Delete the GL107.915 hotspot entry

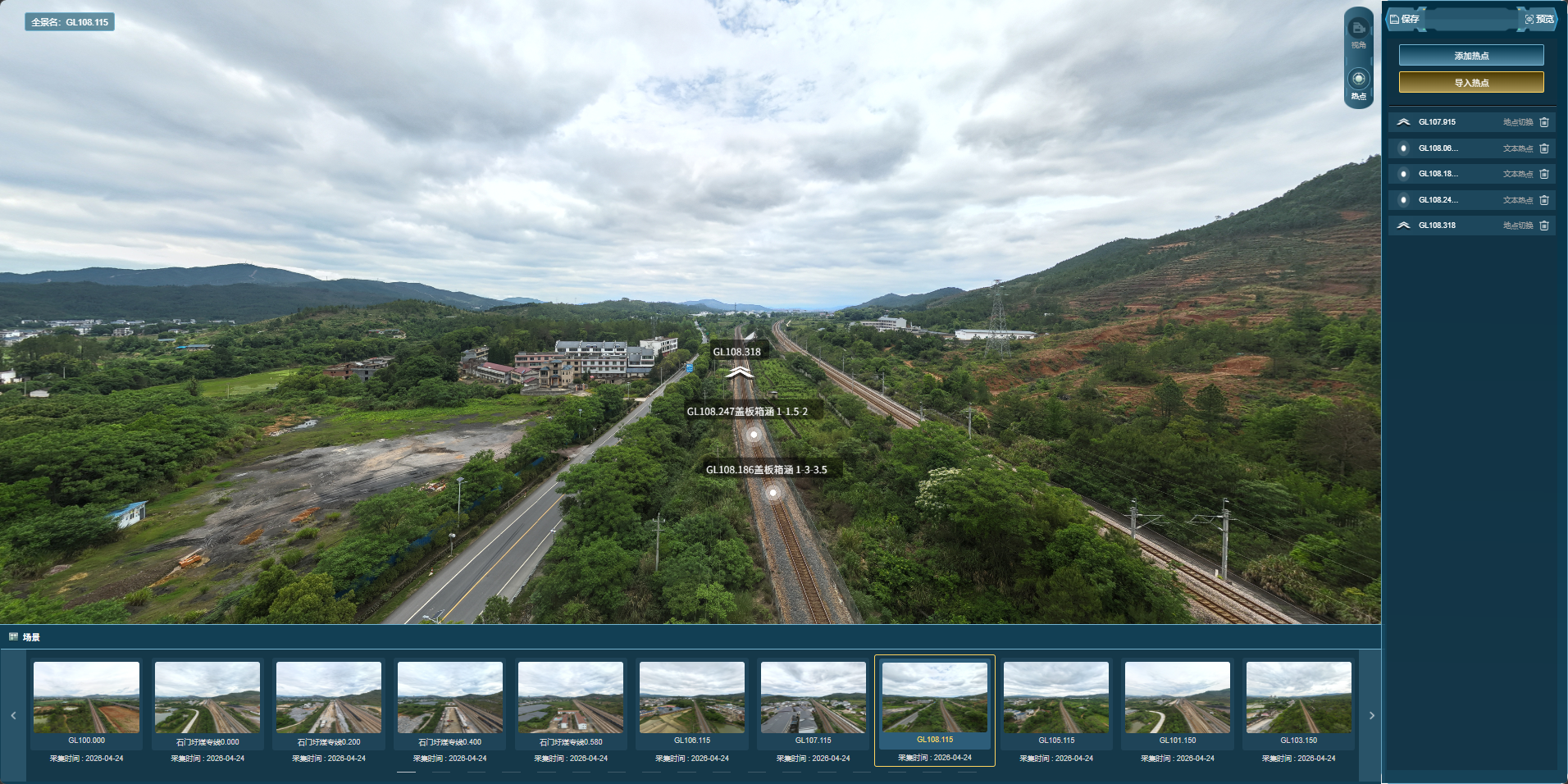[x=1544, y=122]
